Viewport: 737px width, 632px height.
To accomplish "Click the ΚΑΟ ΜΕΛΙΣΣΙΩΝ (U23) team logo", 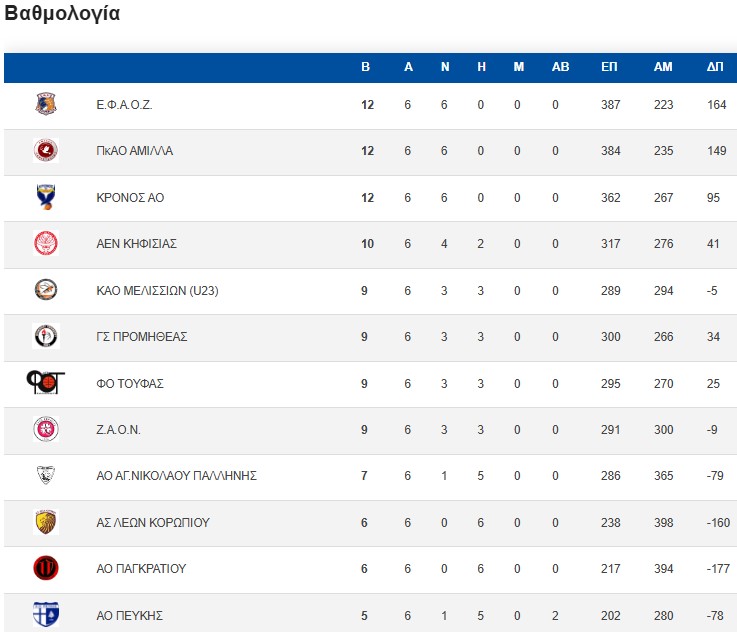I will click(x=46, y=290).
